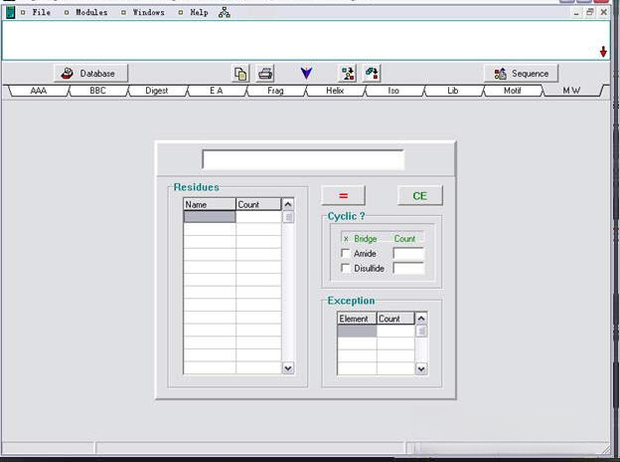The width and height of the screenshot is (620, 462).
Task: Select the first Count cell in Residues
Action: click(x=259, y=217)
